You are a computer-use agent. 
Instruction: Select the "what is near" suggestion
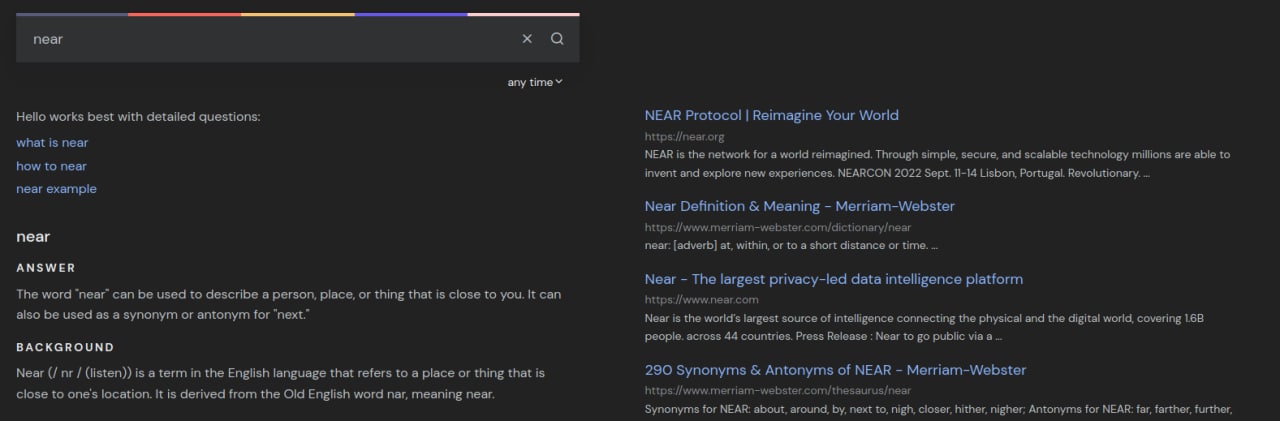tap(52, 143)
